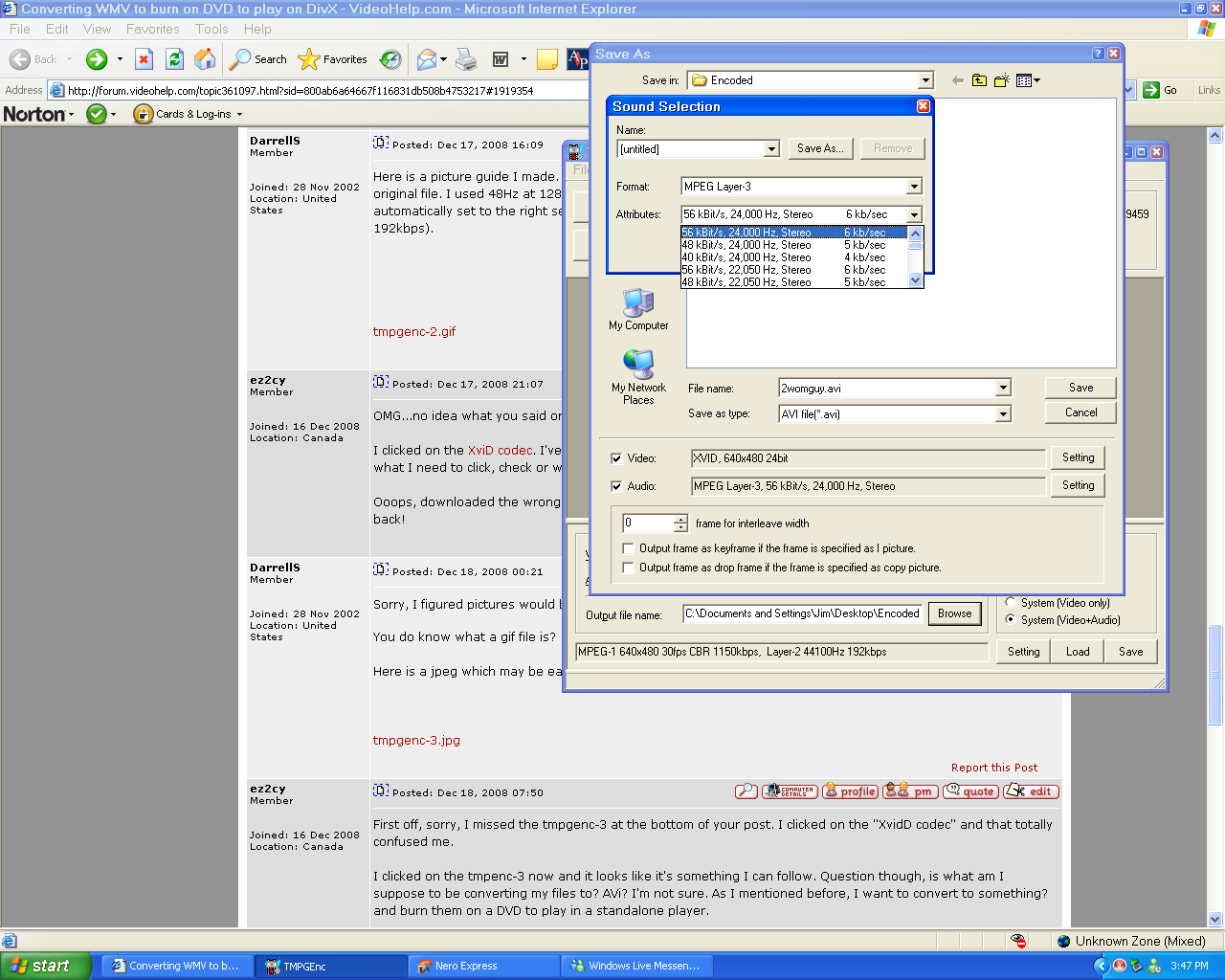Screen dimensions: 1225x980
Task: Open the dropdown arrow beside Forward button
Action: 120,59
